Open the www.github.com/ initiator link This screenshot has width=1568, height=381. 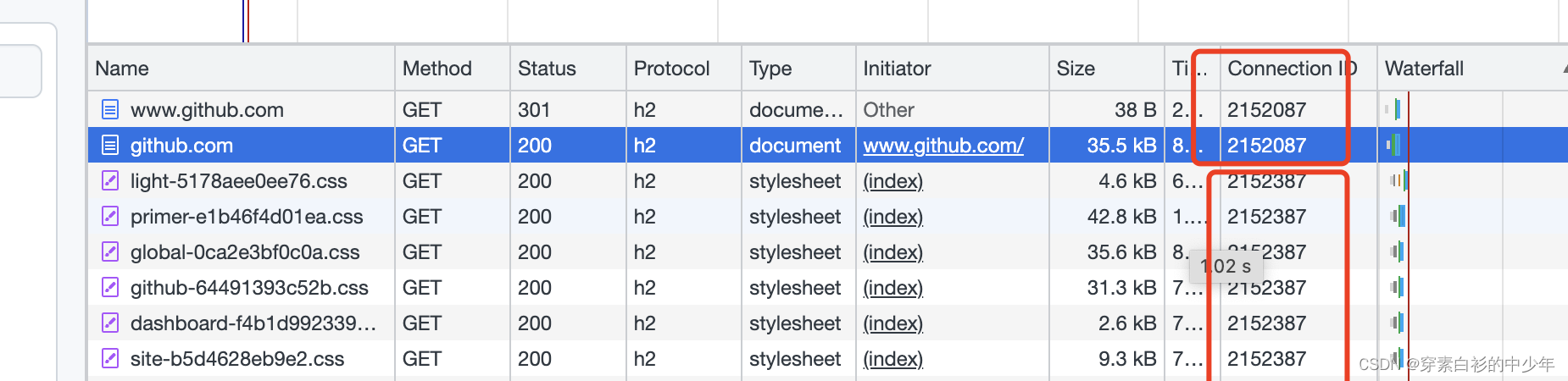coord(943,146)
